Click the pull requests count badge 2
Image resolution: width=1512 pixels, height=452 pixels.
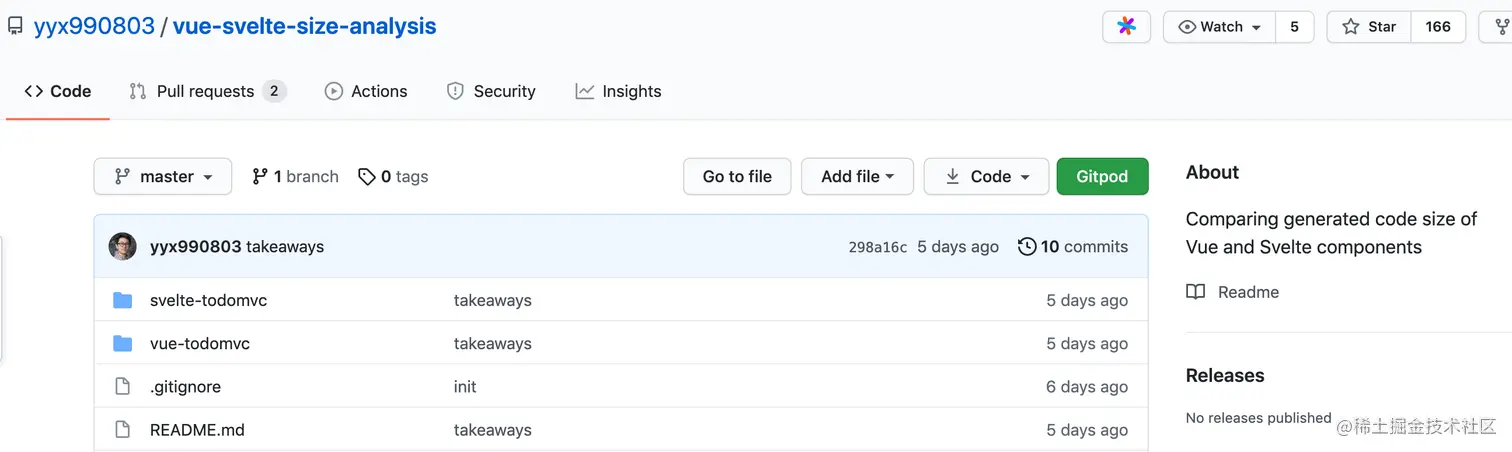point(275,91)
